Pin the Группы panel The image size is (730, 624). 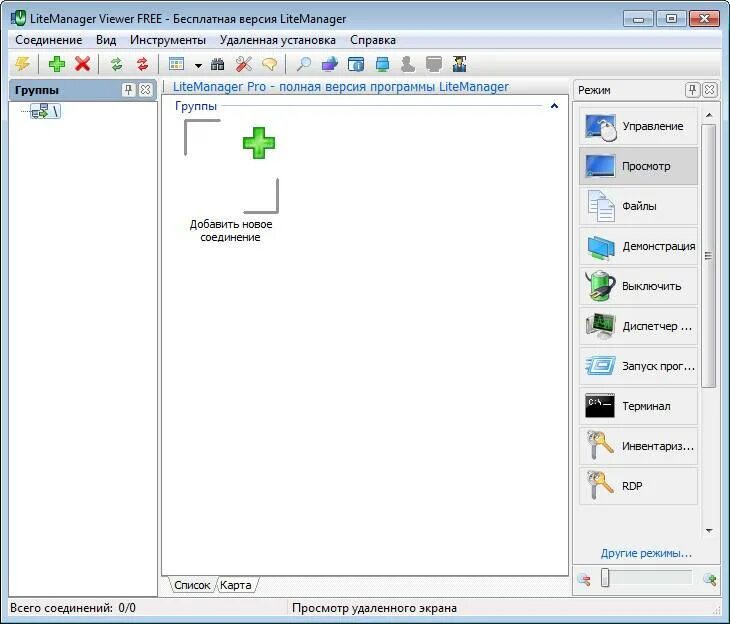coord(128,89)
